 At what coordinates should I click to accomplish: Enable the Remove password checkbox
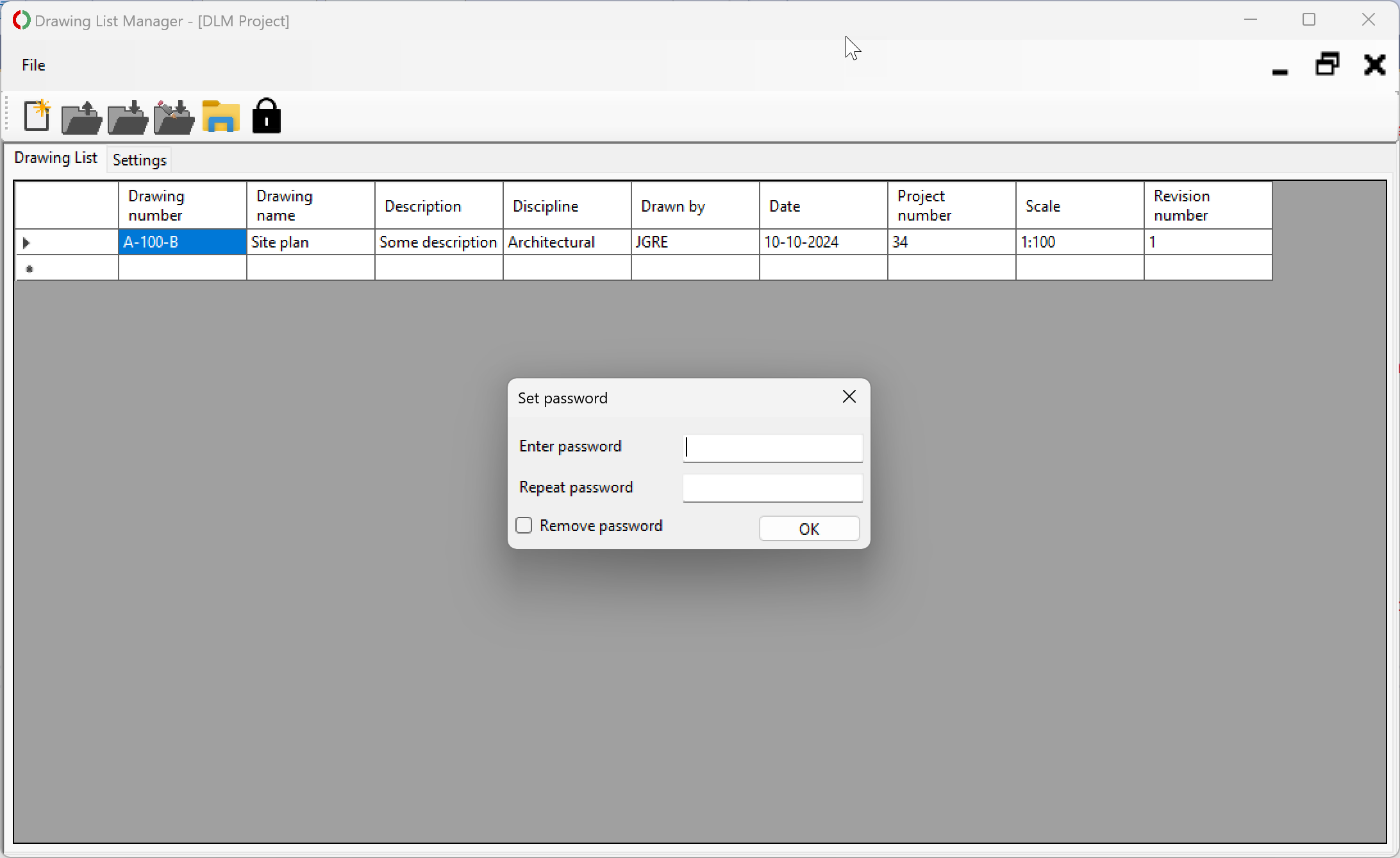tap(524, 526)
